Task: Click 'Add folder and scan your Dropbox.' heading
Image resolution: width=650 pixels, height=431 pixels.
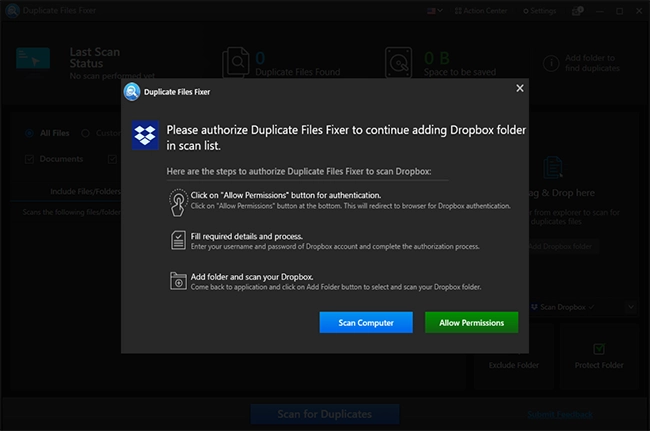Action: tap(252, 277)
